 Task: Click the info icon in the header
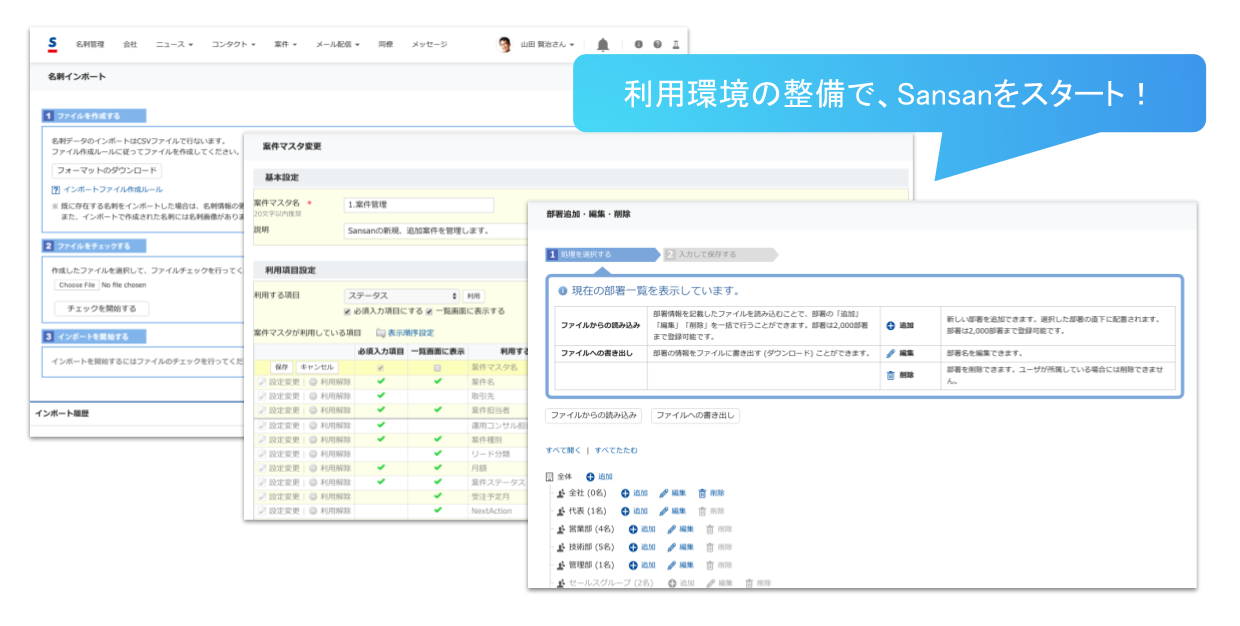tap(639, 45)
